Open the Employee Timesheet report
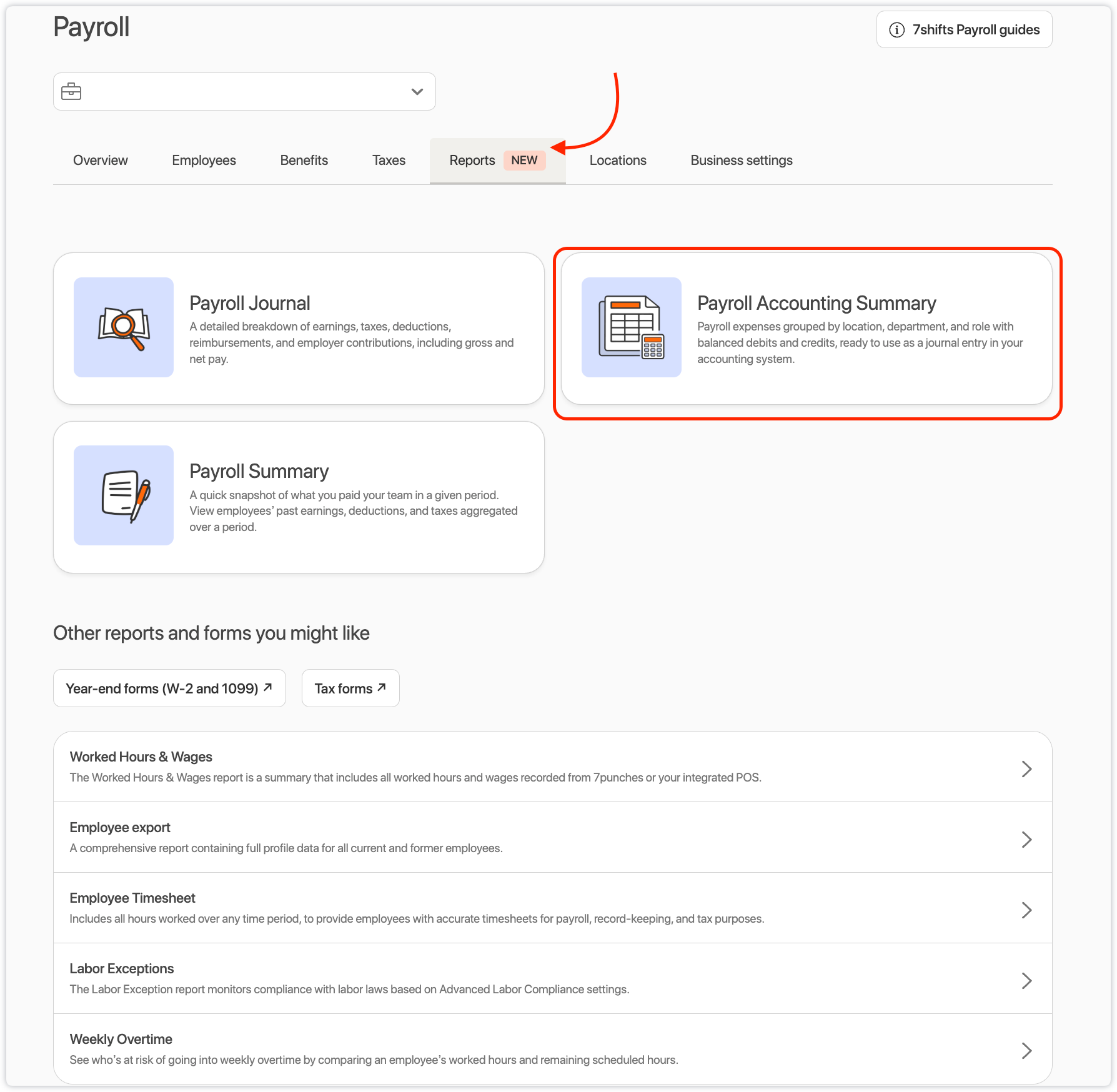Screen dimensions: 1117x1092 (132, 898)
